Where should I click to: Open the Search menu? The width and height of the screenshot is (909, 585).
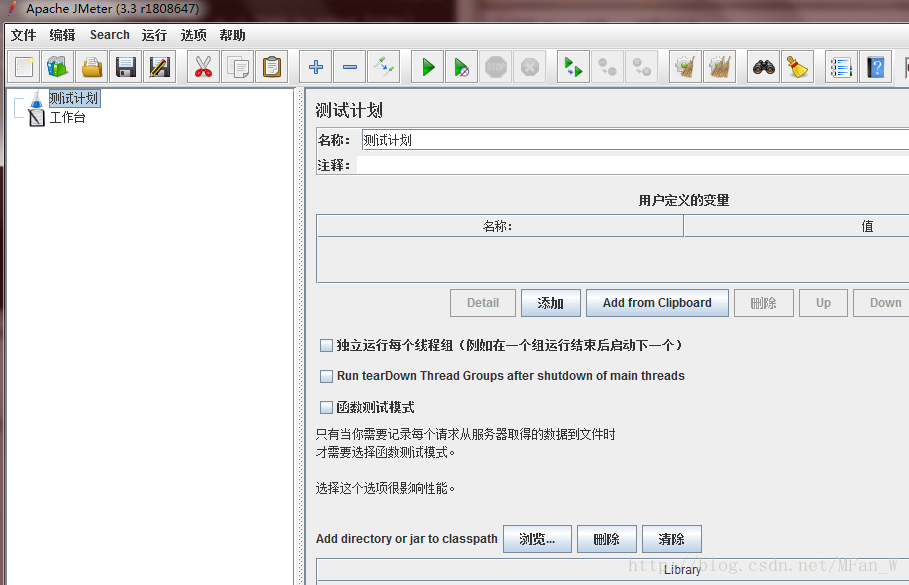pyautogui.click(x=110, y=35)
